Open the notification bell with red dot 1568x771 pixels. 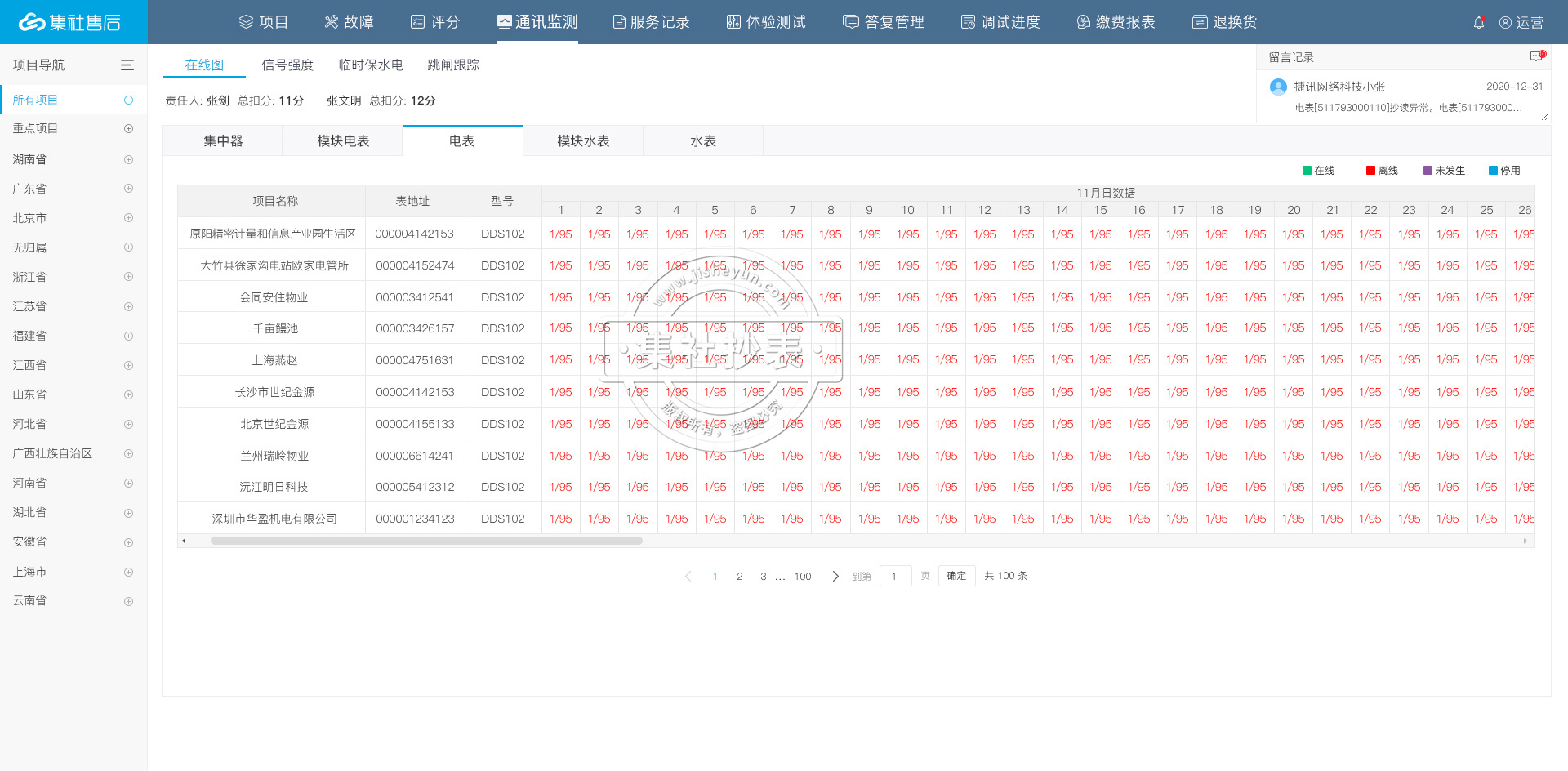(x=1478, y=22)
